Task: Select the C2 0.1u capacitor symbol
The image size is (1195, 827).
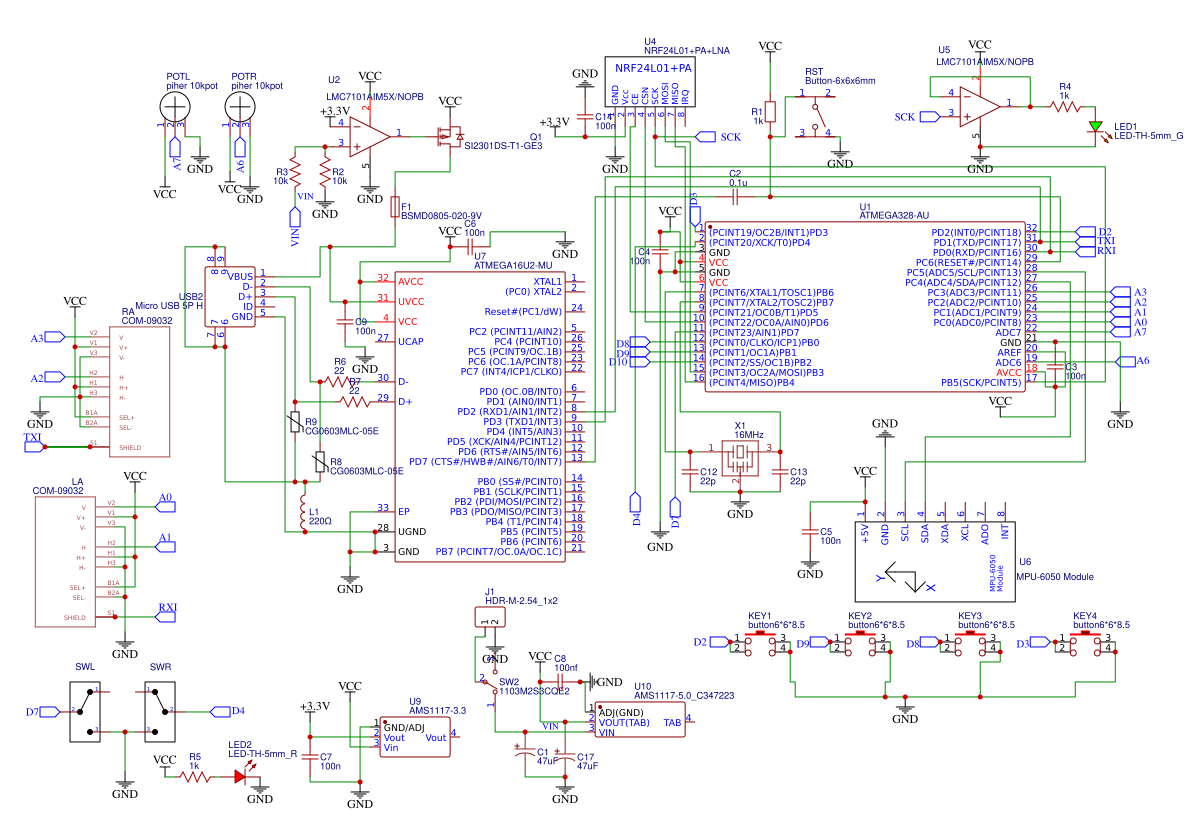Action: (x=735, y=197)
